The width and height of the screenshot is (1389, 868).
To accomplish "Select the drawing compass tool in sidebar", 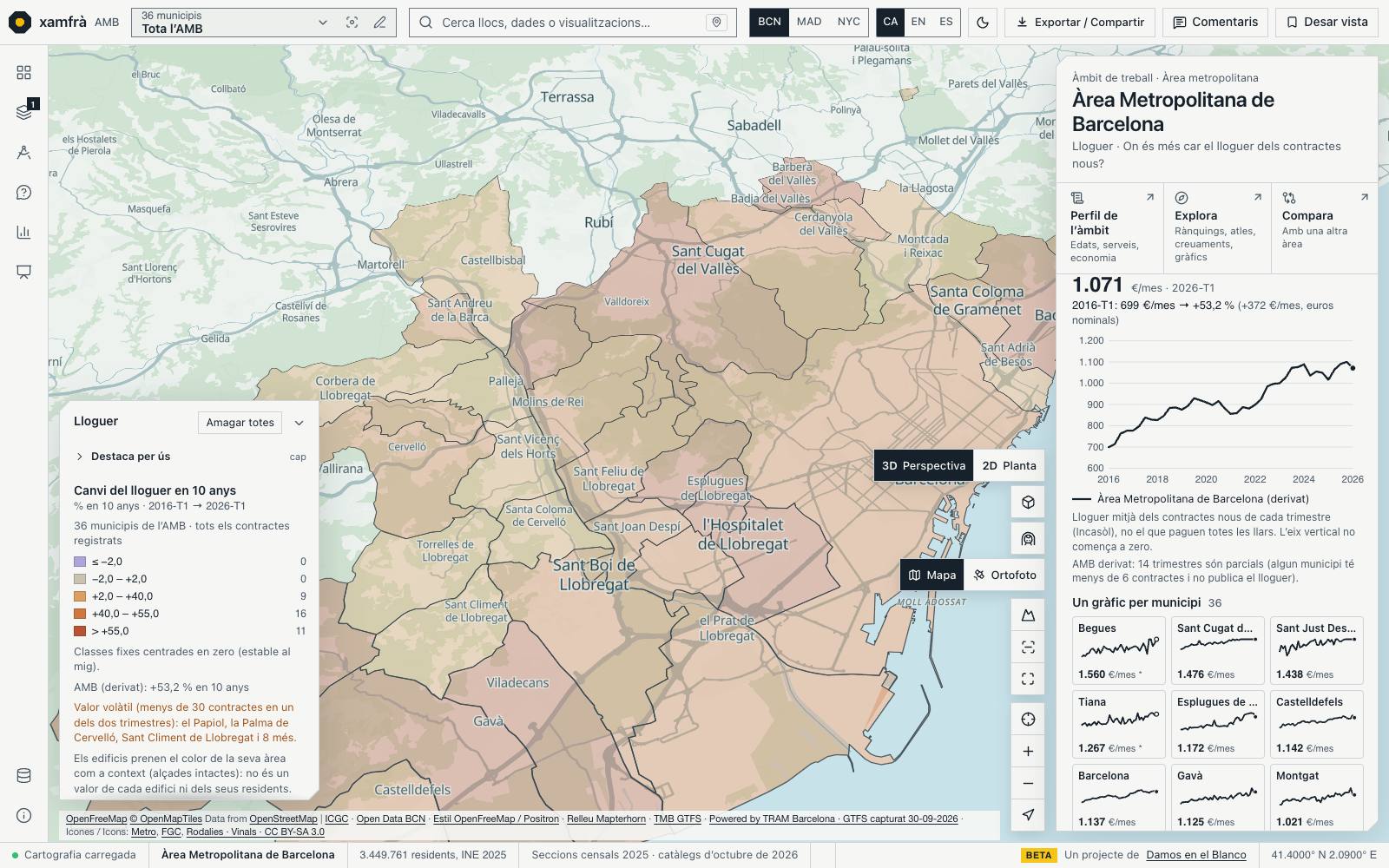I will click(23, 152).
